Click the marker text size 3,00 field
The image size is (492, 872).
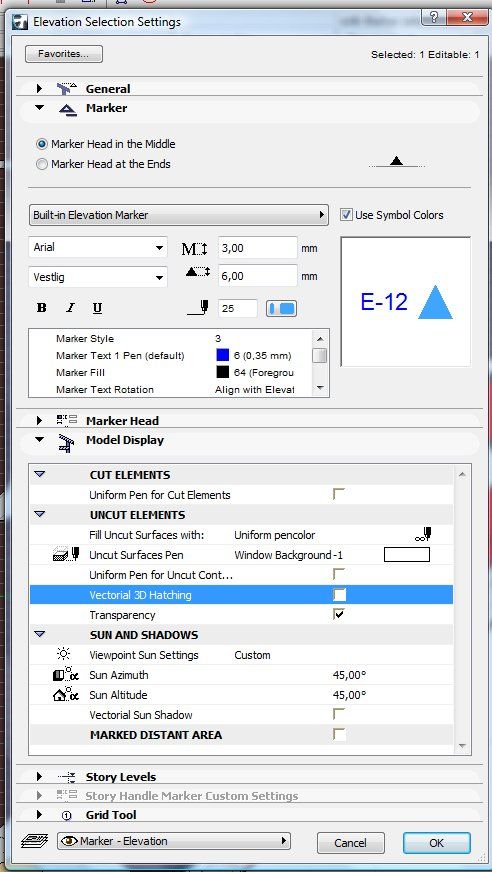pos(257,248)
